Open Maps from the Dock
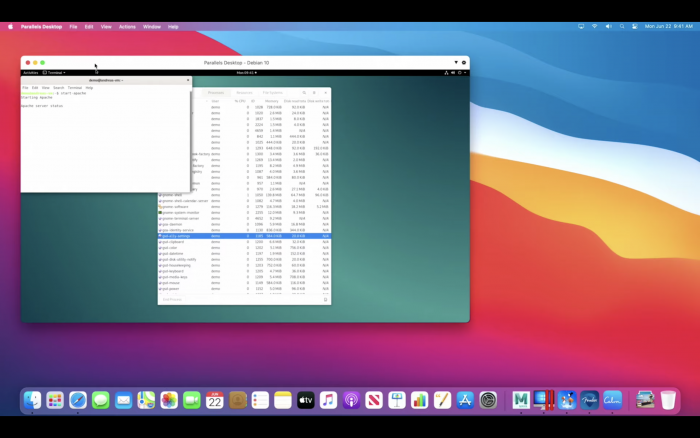The width and height of the screenshot is (700, 438). pos(146,400)
